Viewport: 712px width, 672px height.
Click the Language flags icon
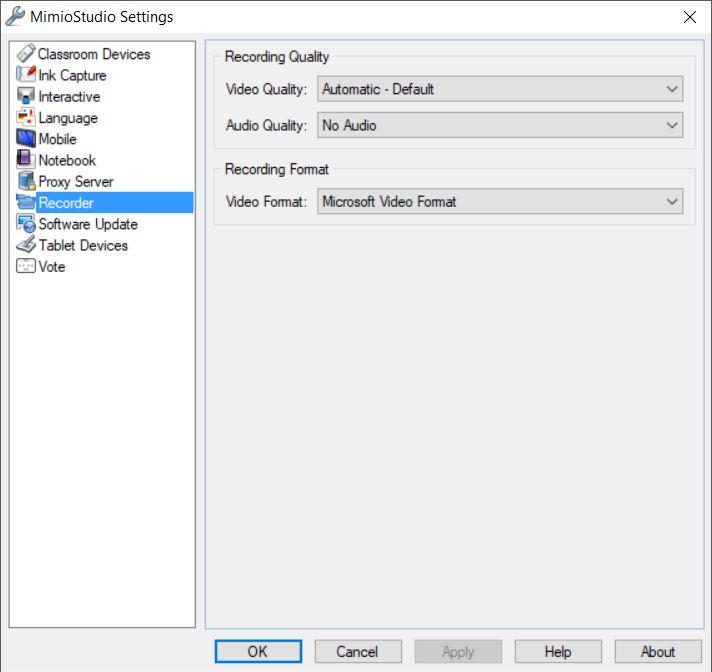pyautogui.click(x=25, y=117)
